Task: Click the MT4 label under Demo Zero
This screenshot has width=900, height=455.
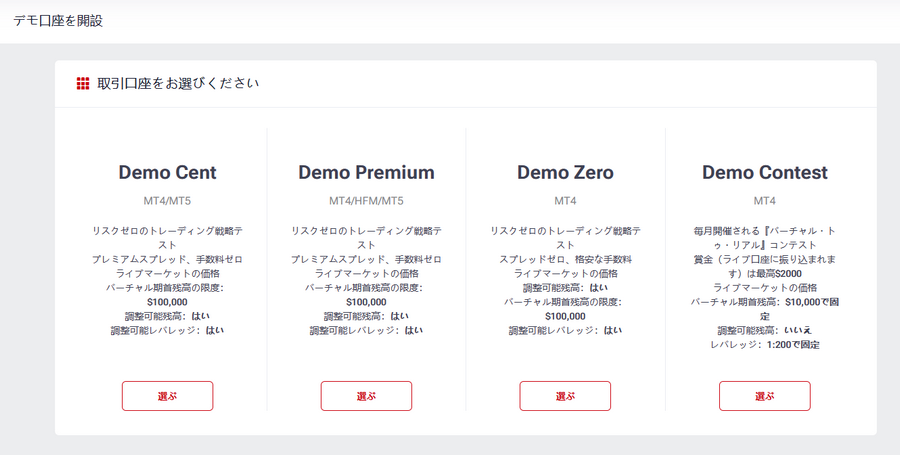Action: click(565, 201)
